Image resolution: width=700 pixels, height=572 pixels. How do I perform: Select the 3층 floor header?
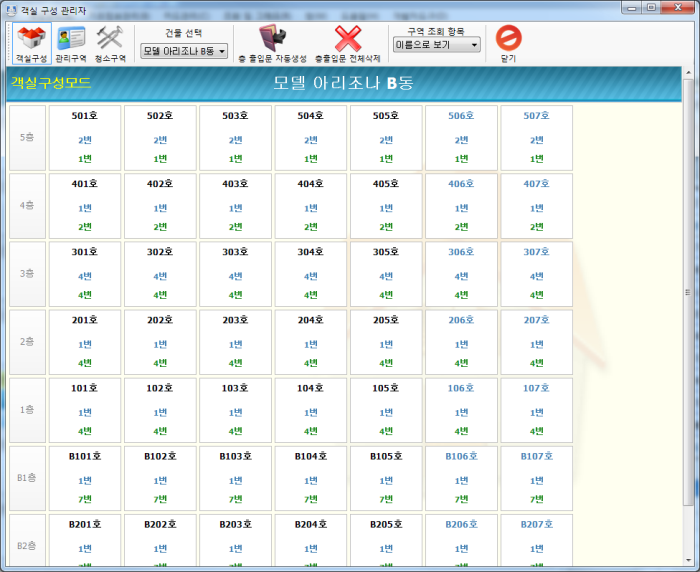coord(27,274)
